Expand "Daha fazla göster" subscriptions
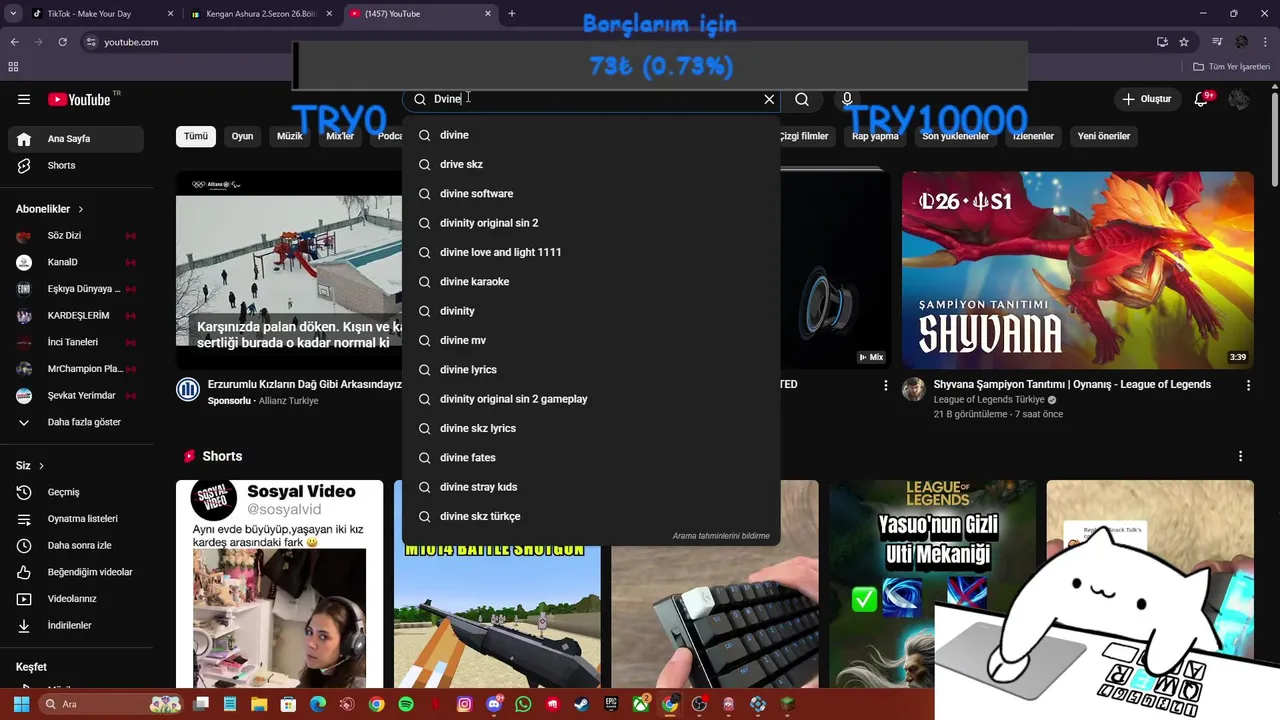 pos(76,422)
